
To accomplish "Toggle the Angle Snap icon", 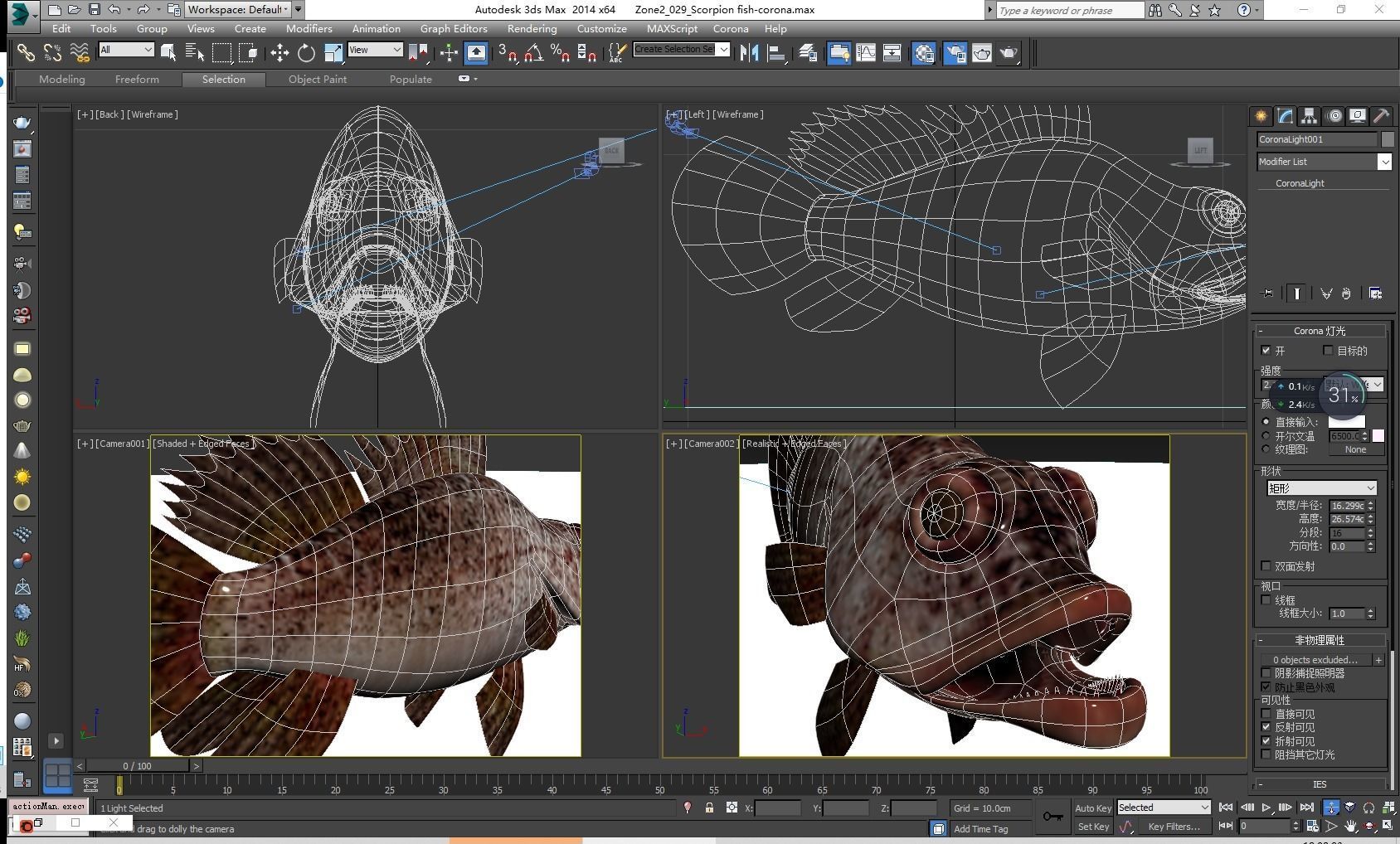I will point(533,53).
